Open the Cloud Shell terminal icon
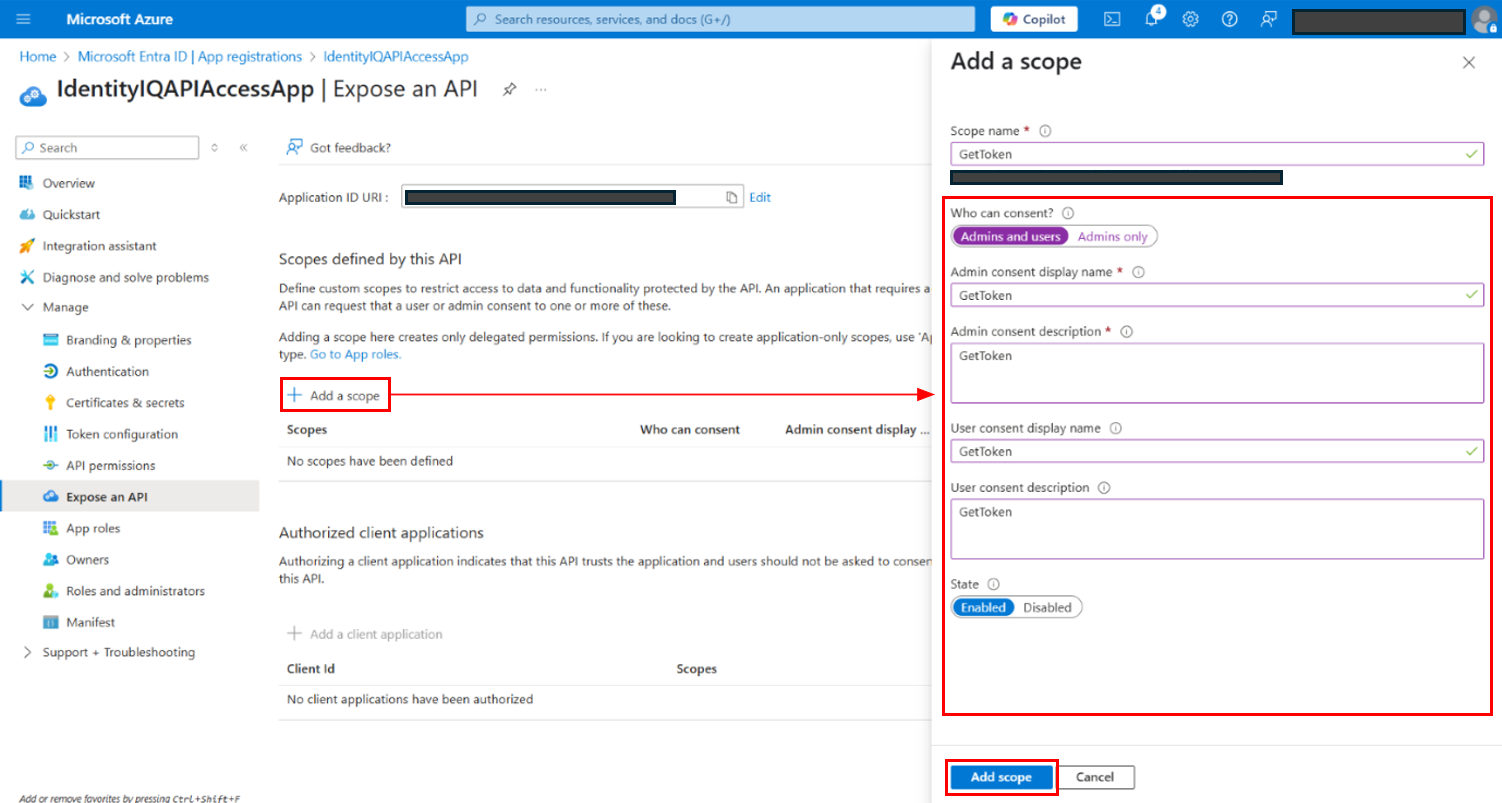The width and height of the screenshot is (1502, 803). [x=1111, y=19]
